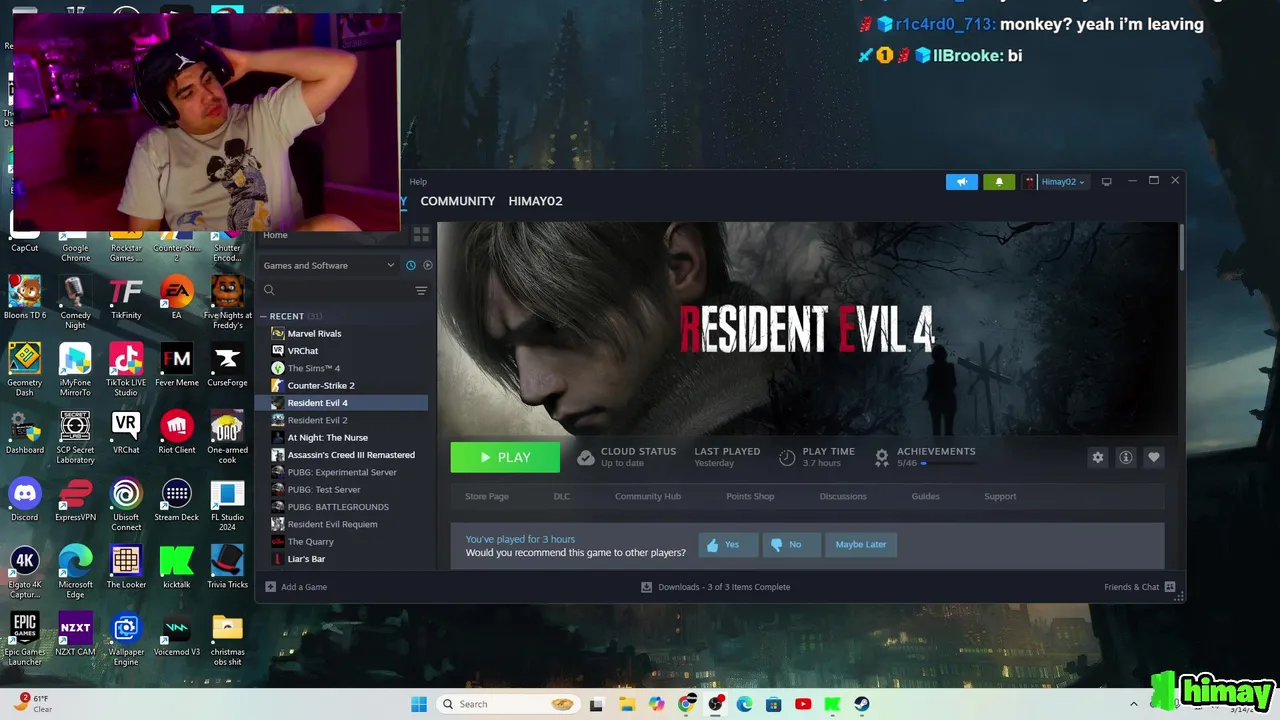Open ExpressVPN desktop icon
Screen dimensions: 1280x720
coord(75,501)
